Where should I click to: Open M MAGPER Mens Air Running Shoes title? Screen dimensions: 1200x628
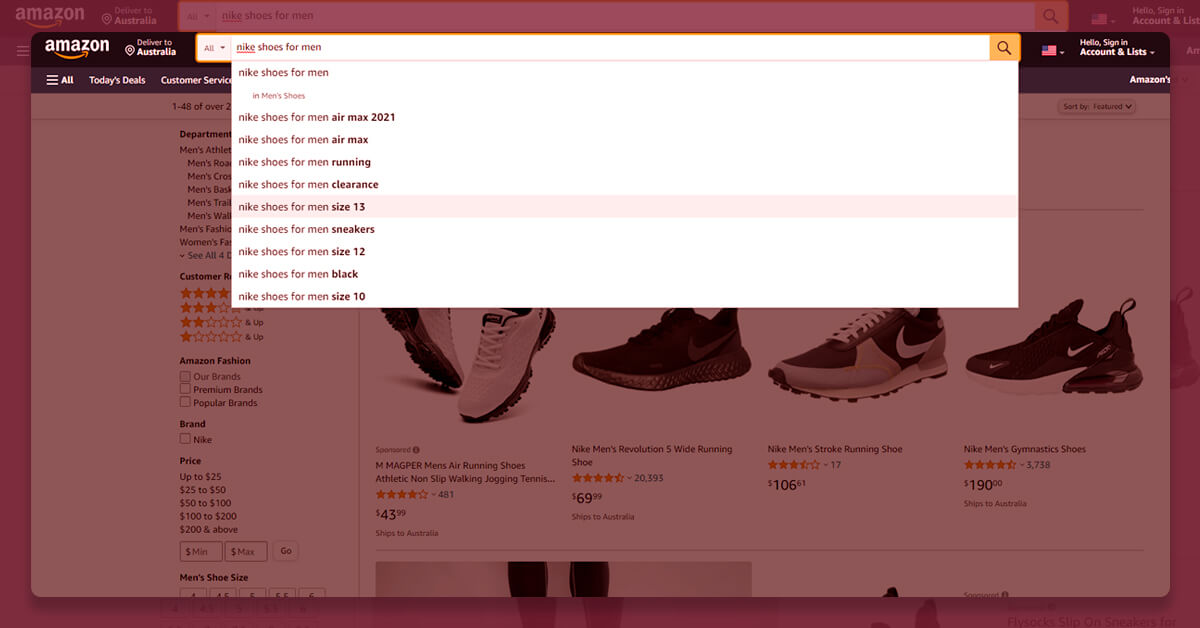(x=465, y=472)
